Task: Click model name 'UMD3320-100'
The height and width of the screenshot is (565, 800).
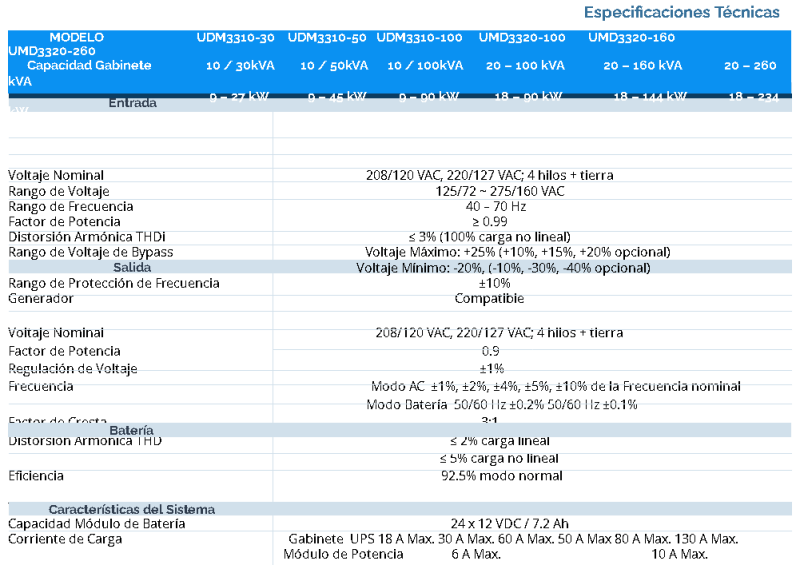Action: point(521,38)
